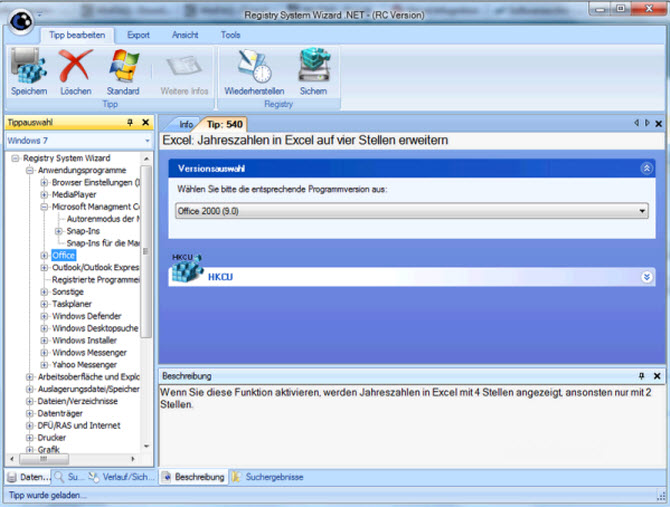The image size is (670, 507).
Task: Expand the Windows Defender node
Action: (44, 317)
